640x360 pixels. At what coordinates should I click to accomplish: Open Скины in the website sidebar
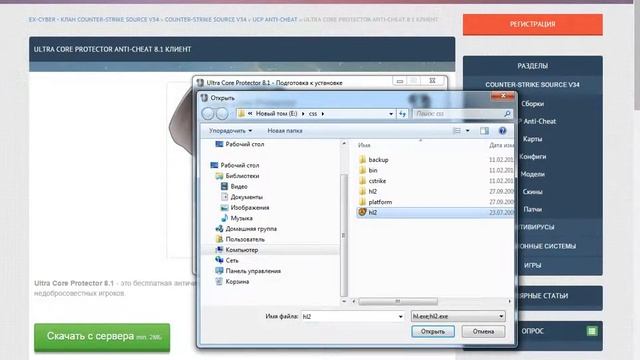pyautogui.click(x=533, y=191)
